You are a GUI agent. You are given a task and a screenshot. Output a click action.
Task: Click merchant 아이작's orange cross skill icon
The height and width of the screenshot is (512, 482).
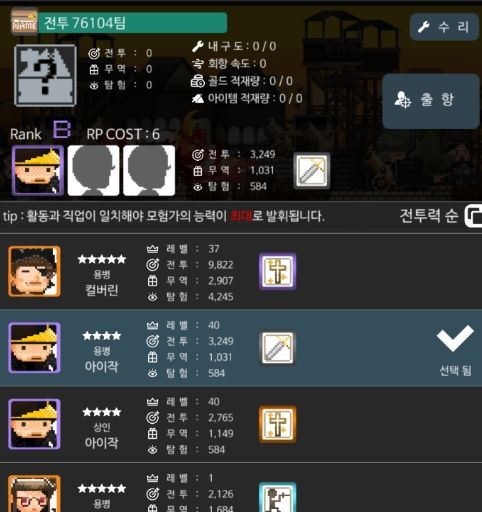pos(278,424)
